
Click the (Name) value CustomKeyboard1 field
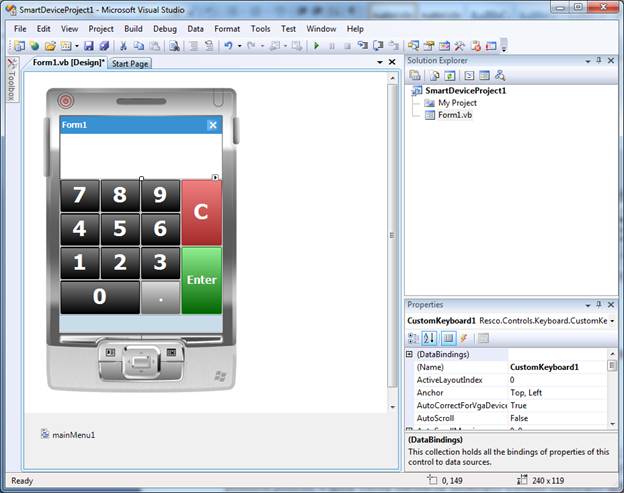(558, 367)
